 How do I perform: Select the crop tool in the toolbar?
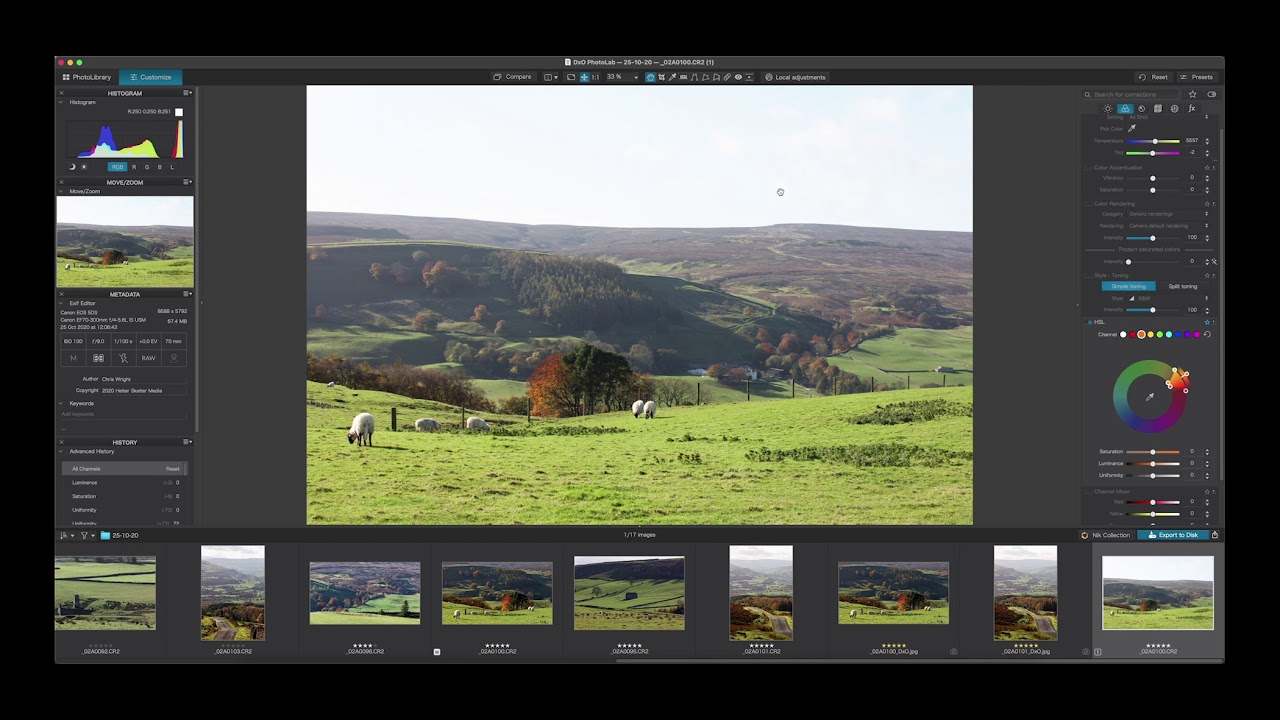point(661,77)
